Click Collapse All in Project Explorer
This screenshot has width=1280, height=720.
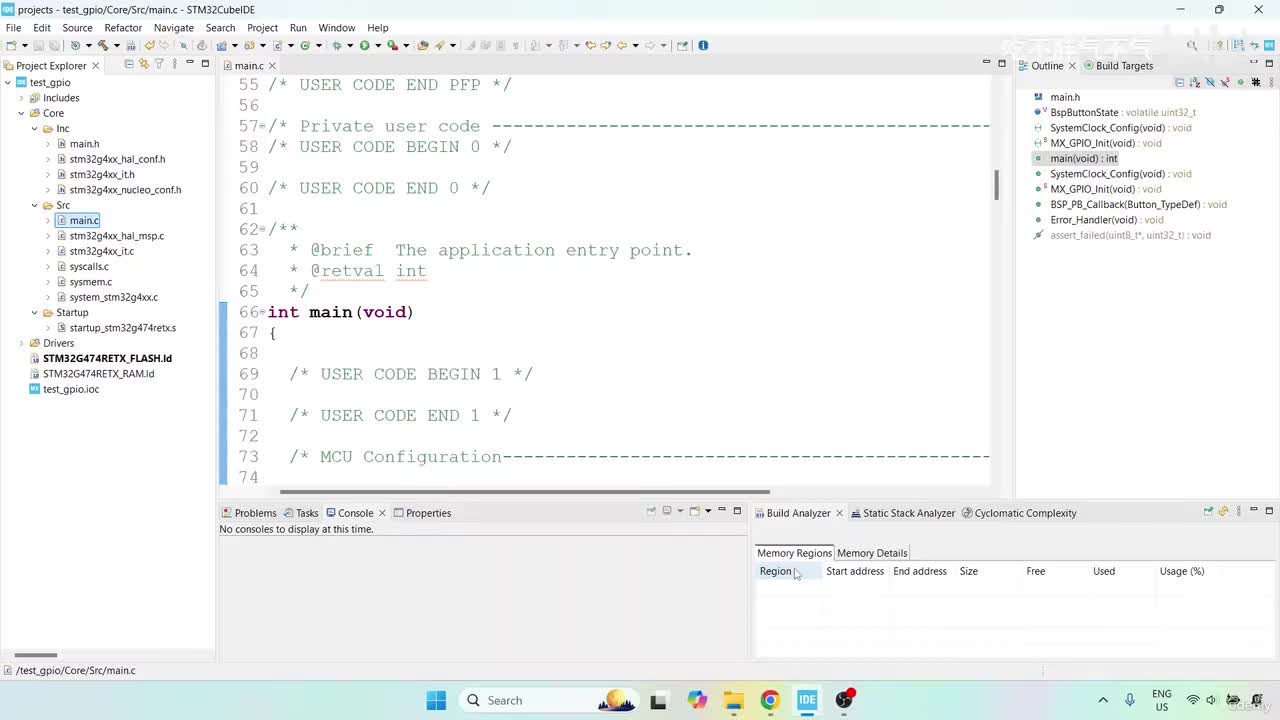tap(129, 64)
